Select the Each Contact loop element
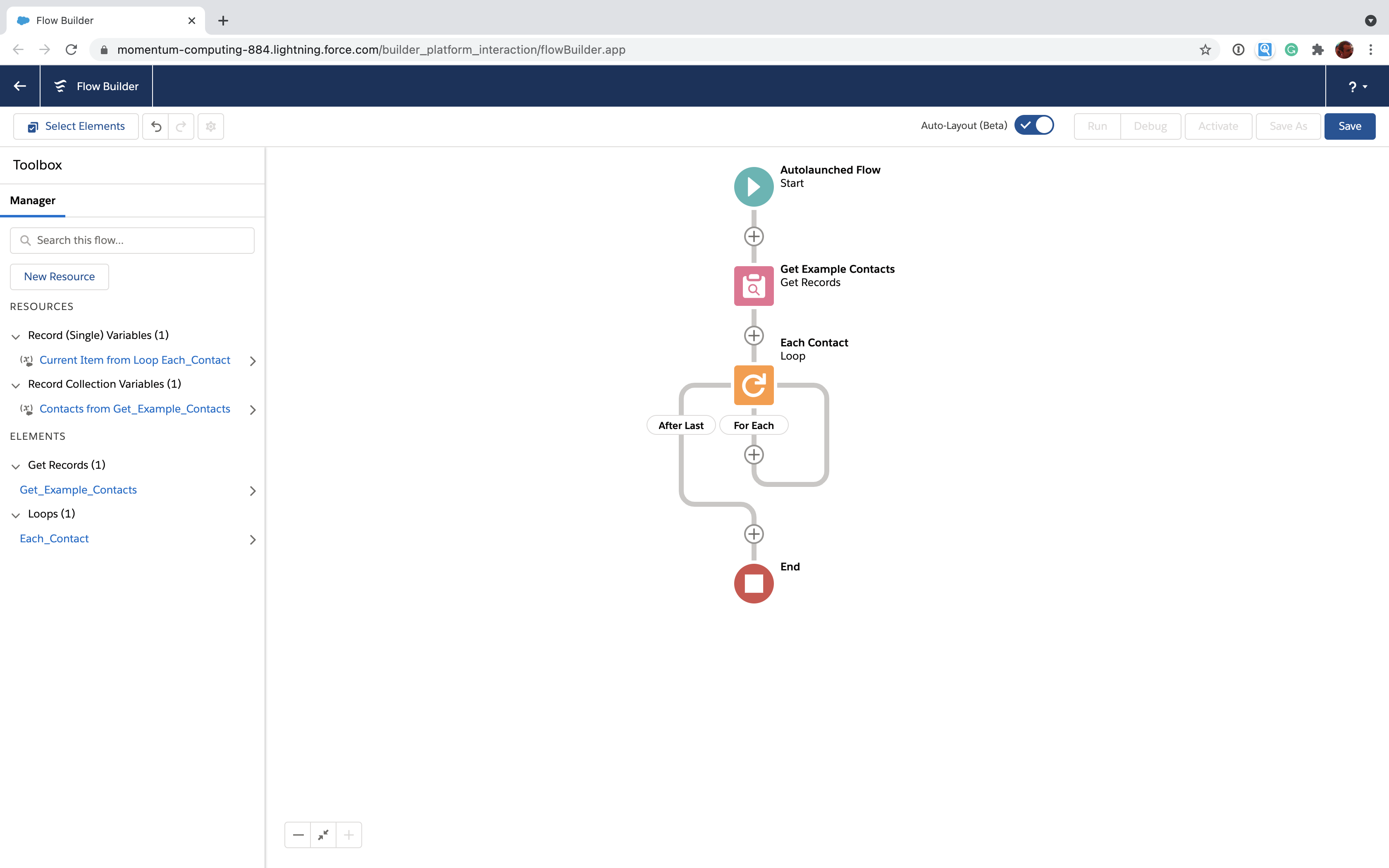This screenshot has width=1389, height=868. (753, 385)
